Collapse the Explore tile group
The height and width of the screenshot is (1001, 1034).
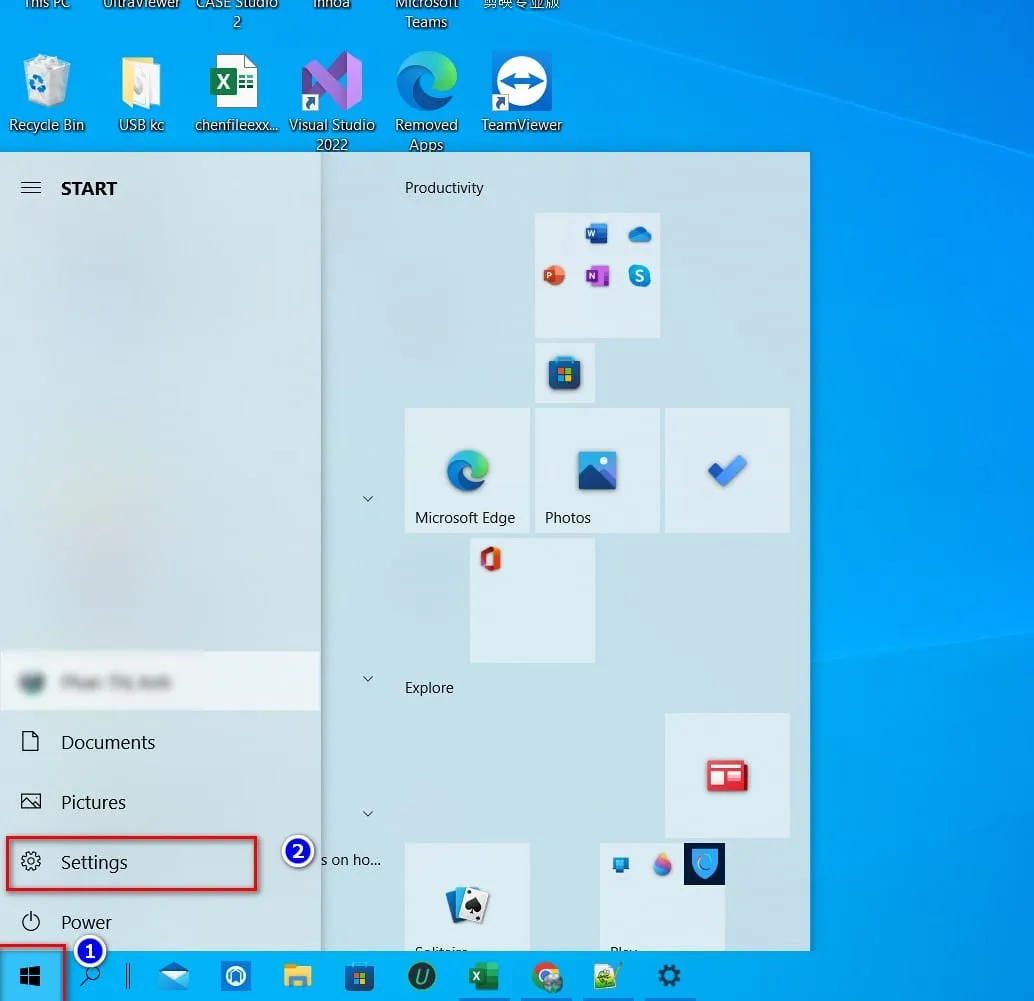coord(368,679)
